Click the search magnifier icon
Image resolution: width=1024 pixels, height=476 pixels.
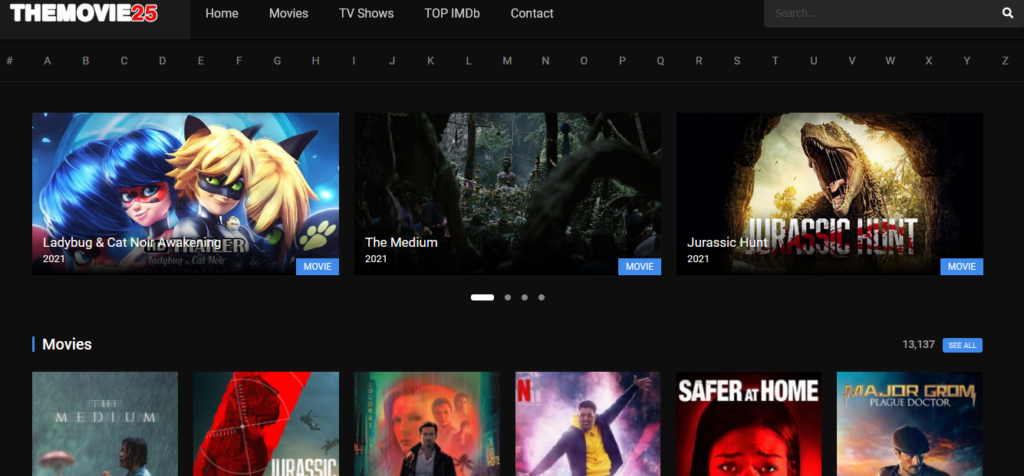(1008, 14)
